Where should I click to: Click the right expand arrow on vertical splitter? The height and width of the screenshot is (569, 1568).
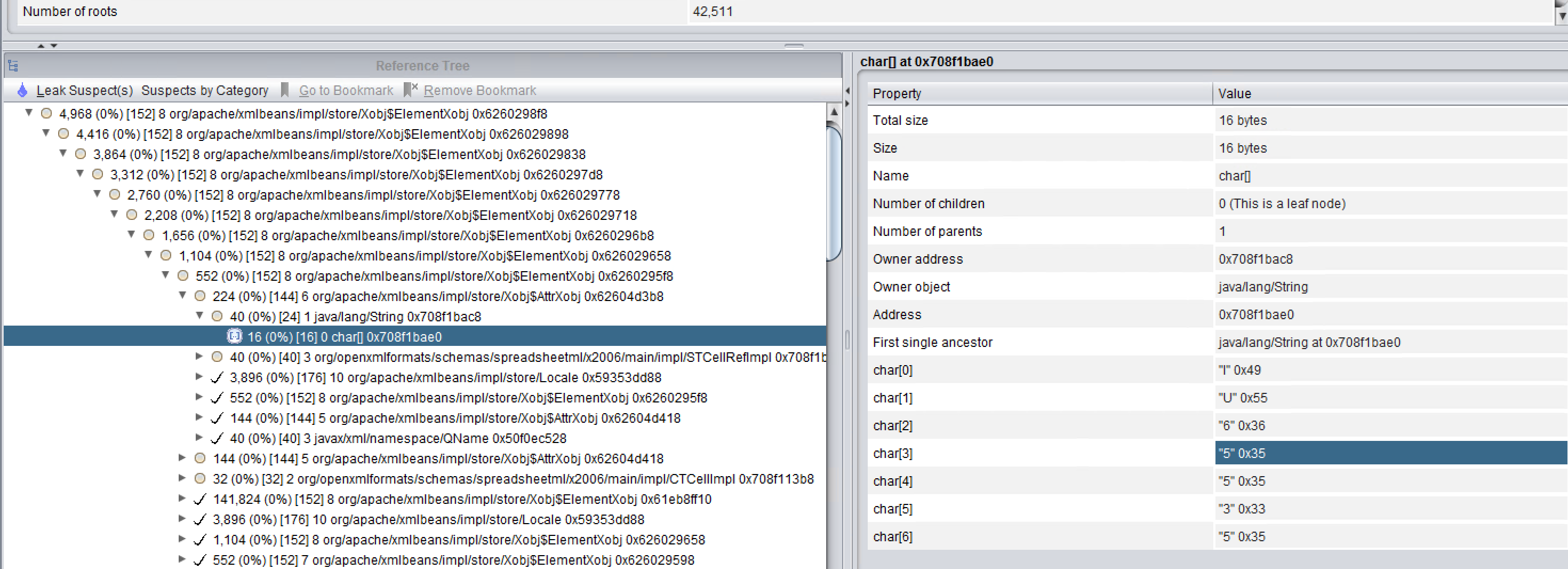[847, 103]
